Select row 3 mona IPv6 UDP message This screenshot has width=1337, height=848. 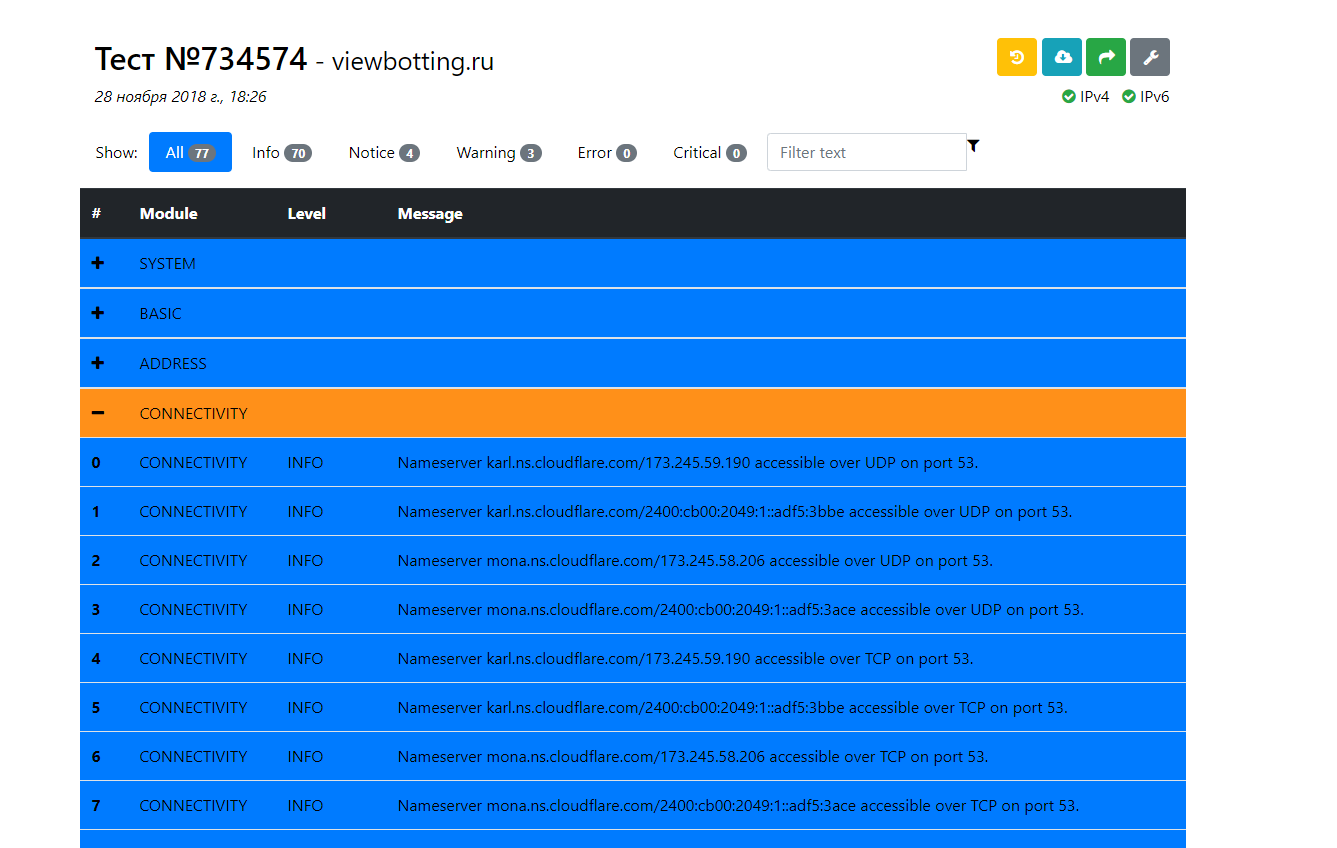click(740, 610)
